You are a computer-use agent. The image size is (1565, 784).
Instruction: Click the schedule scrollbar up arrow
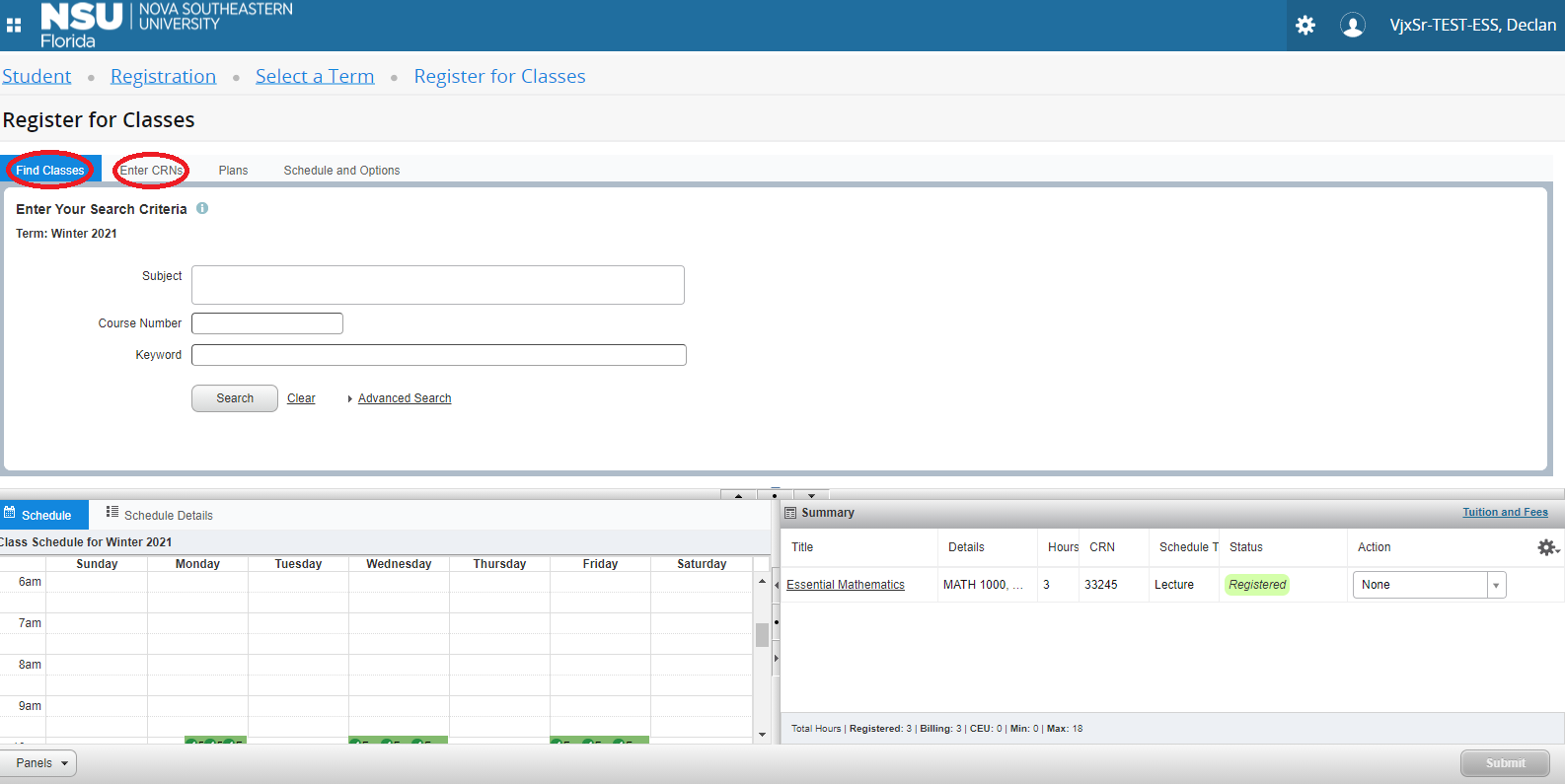pyautogui.click(x=762, y=582)
